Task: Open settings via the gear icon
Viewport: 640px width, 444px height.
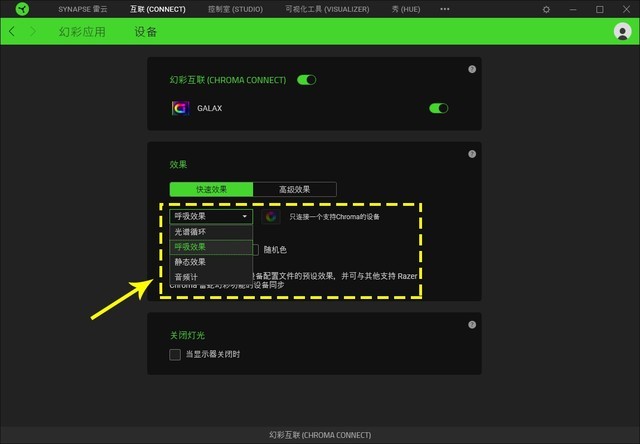Action: coord(546,9)
